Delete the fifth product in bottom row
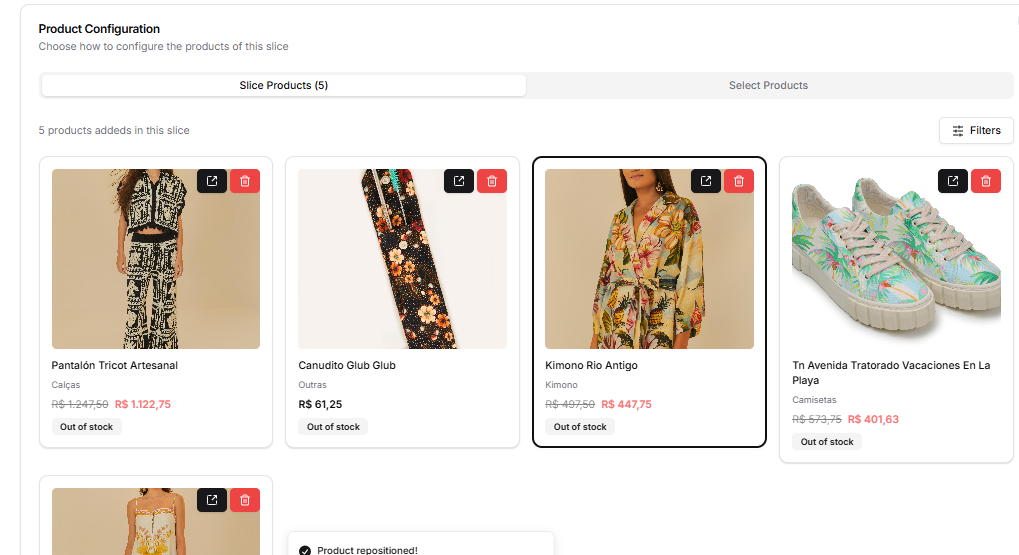 (x=245, y=500)
